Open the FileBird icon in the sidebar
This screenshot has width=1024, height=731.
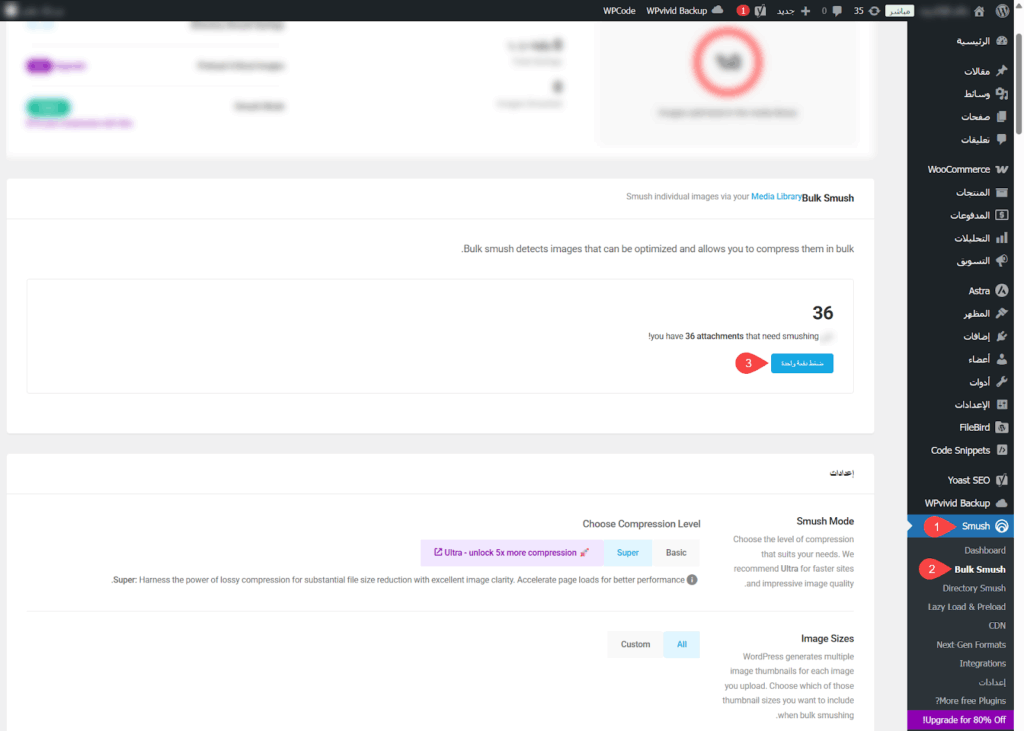pos(1002,427)
